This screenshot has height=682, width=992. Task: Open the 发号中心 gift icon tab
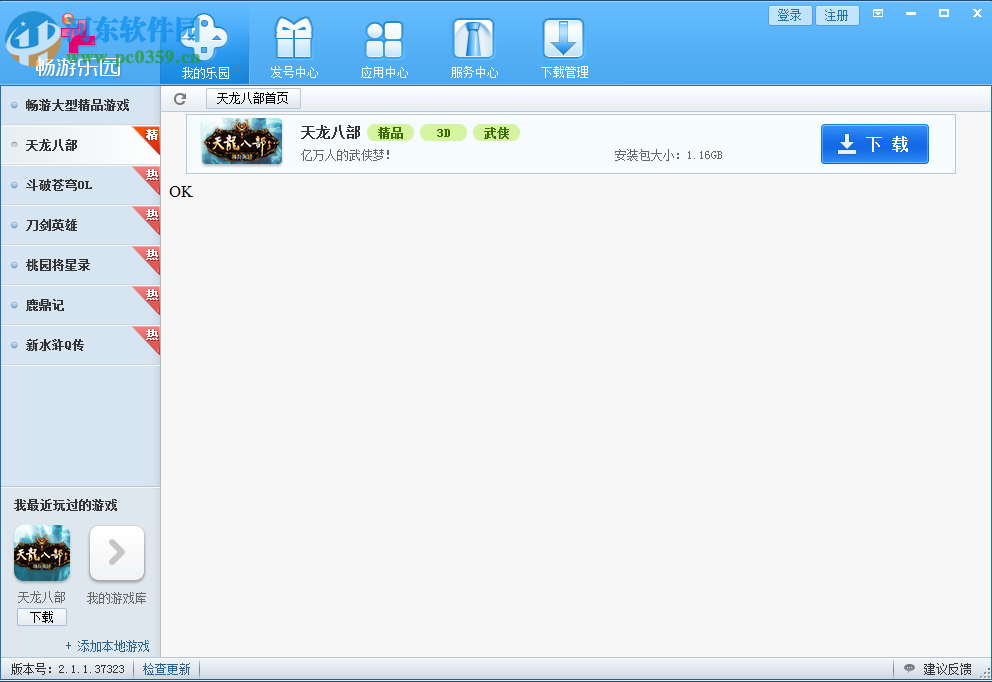point(294,47)
